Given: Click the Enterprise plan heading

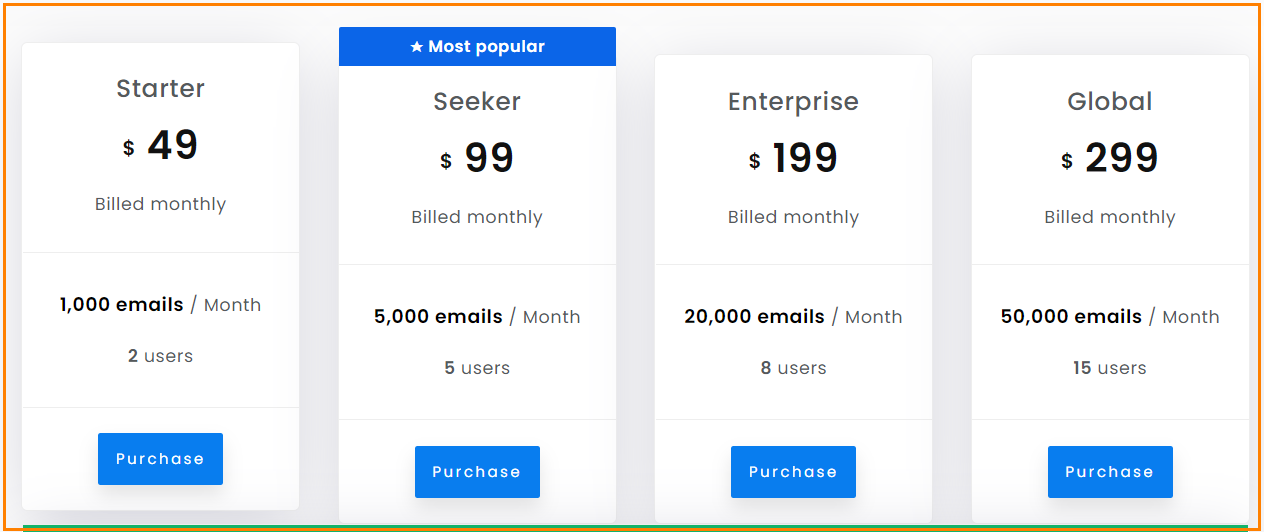Looking at the screenshot, I should [x=793, y=101].
